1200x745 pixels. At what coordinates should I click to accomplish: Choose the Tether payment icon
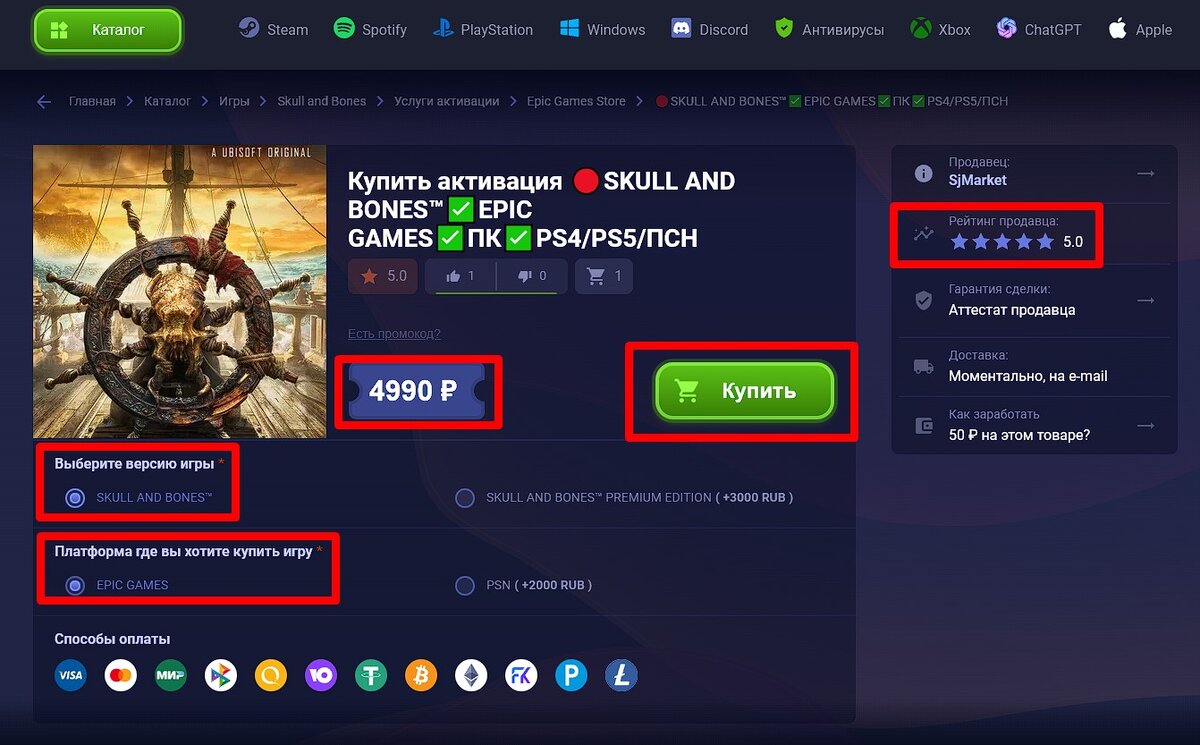coord(371,676)
